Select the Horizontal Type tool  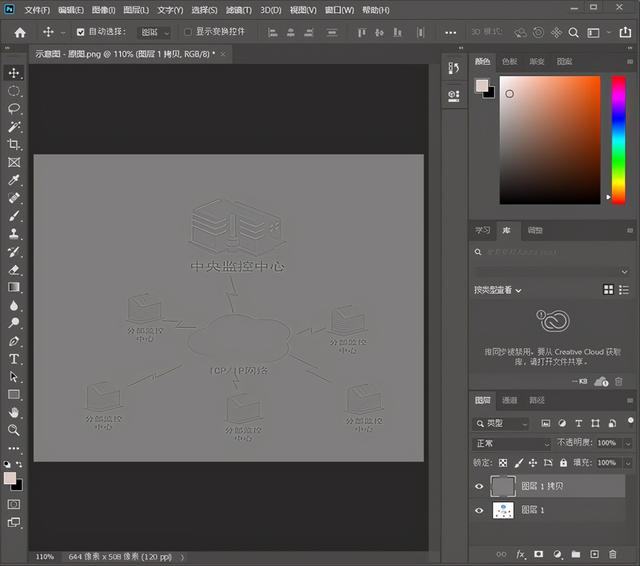click(14, 359)
